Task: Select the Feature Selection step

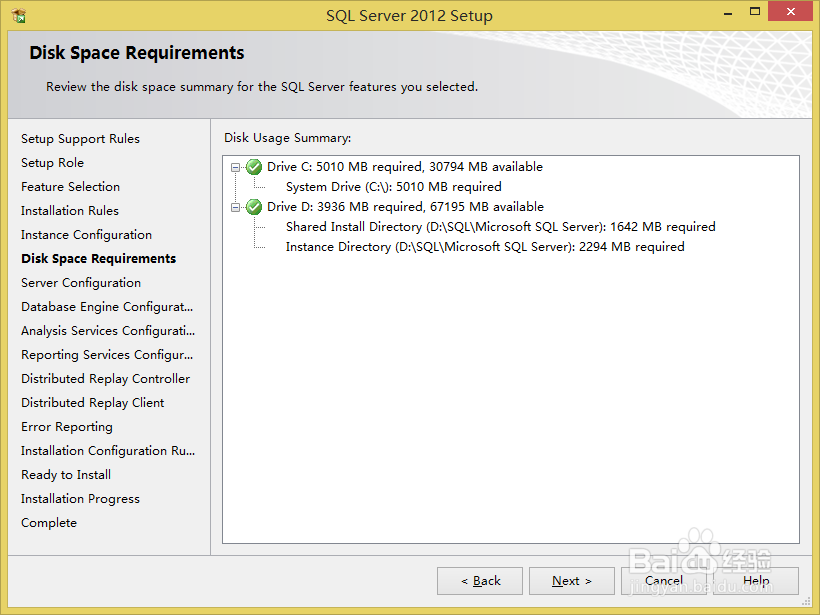Action: click(x=70, y=186)
